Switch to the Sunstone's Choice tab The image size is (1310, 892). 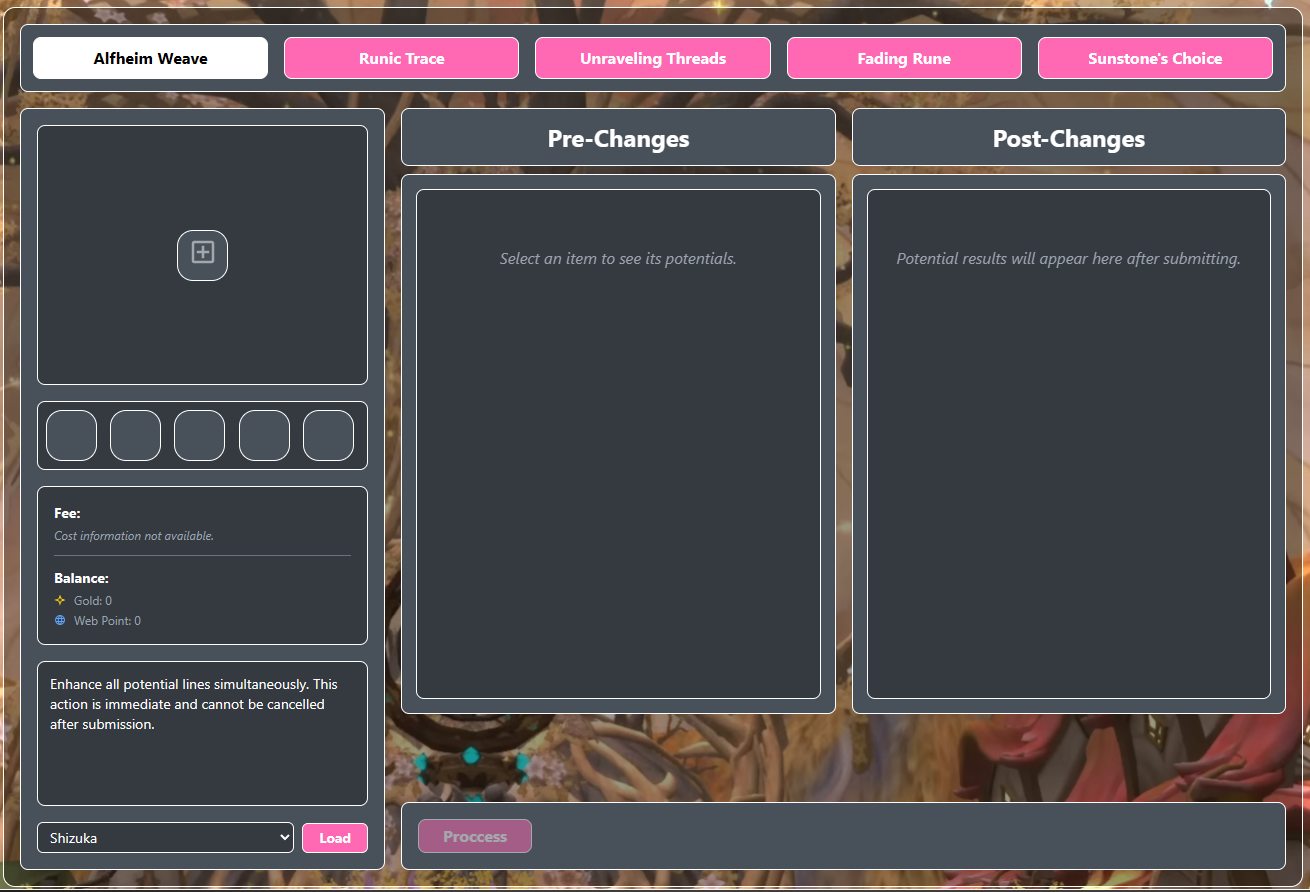click(1155, 58)
